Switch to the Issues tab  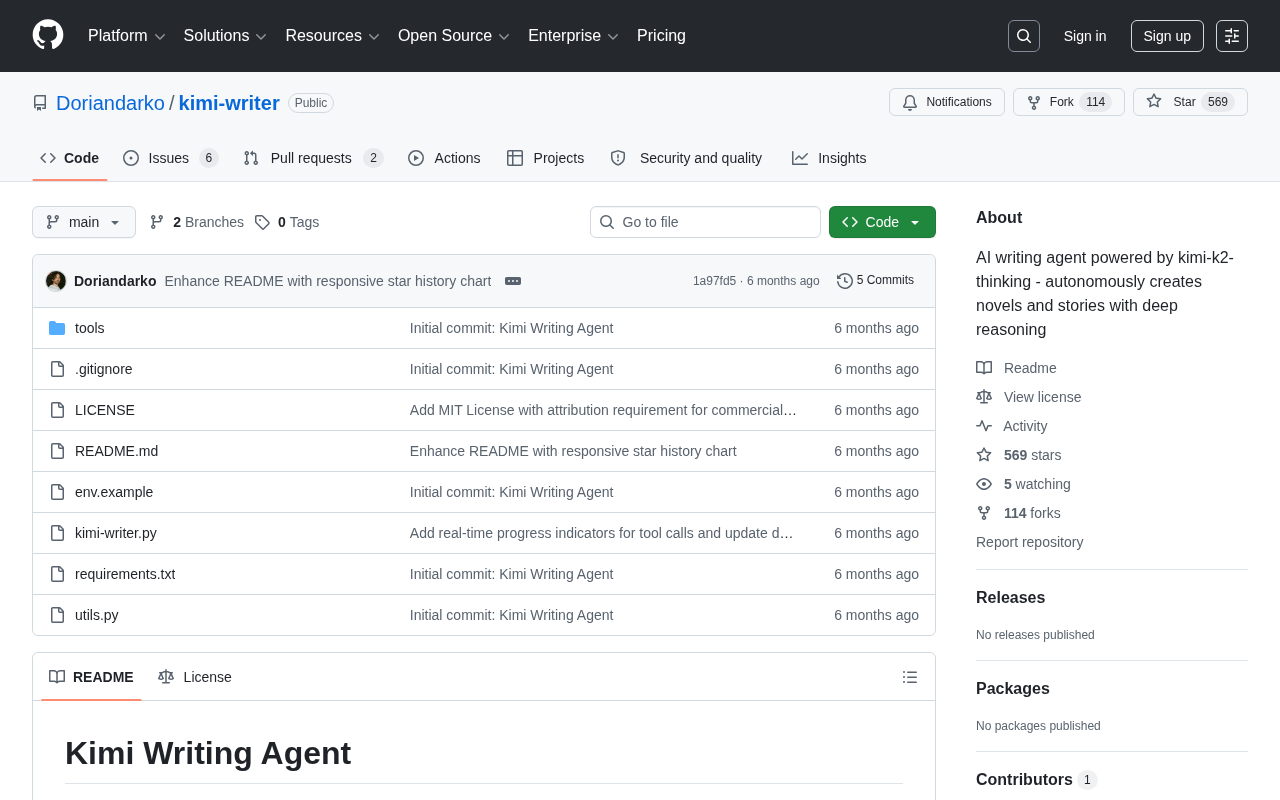pyautogui.click(x=171, y=158)
